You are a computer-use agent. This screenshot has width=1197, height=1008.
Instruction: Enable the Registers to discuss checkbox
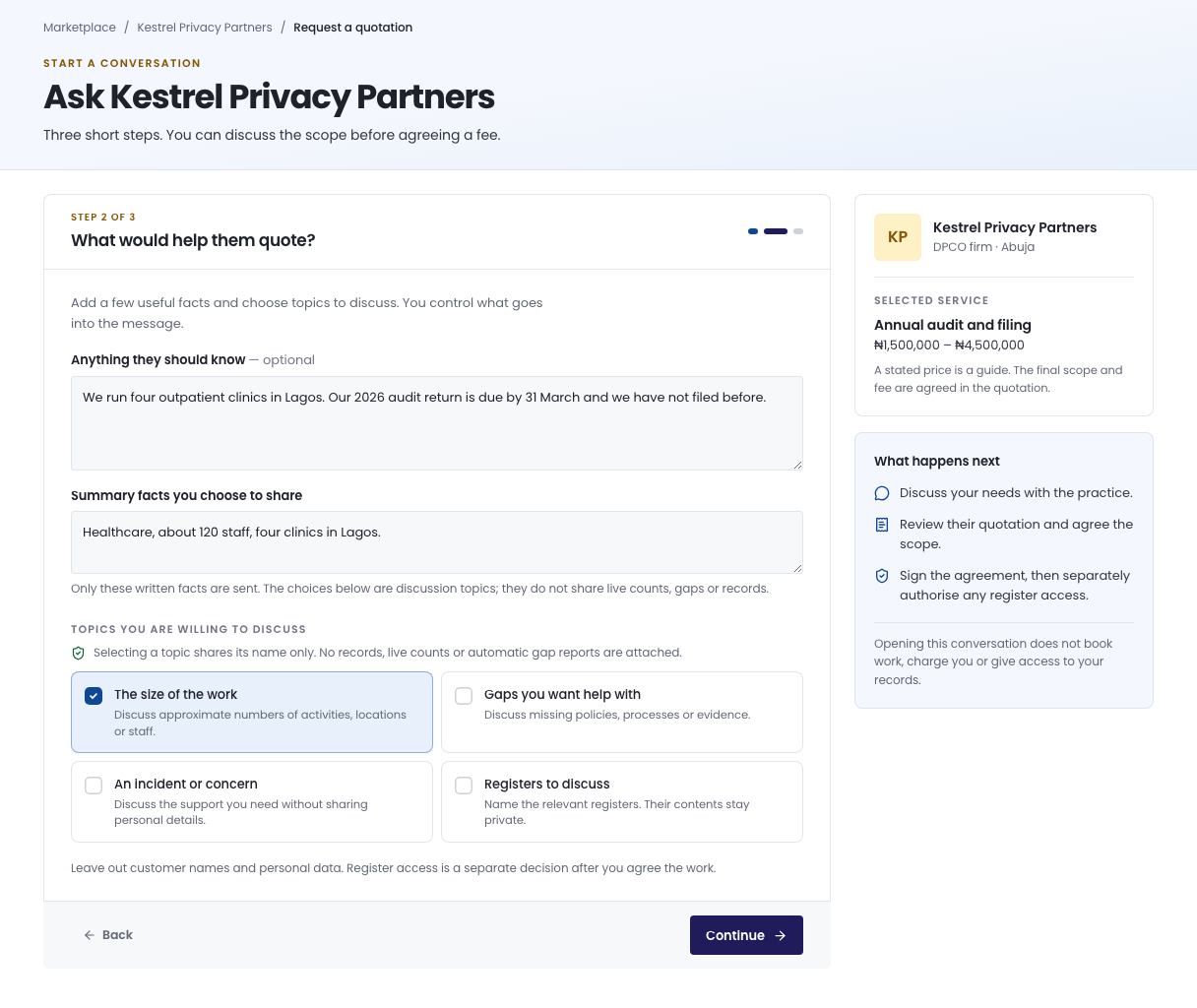coord(464,786)
